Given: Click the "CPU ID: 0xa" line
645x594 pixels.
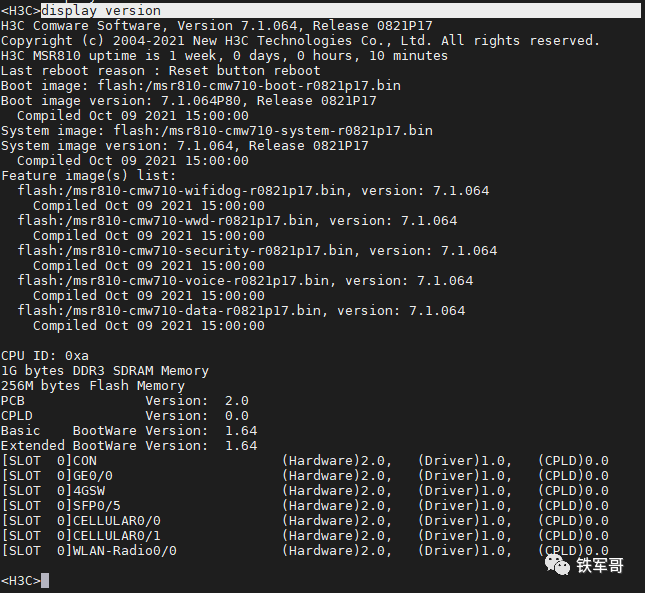Looking at the screenshot, I should (45, 356).
